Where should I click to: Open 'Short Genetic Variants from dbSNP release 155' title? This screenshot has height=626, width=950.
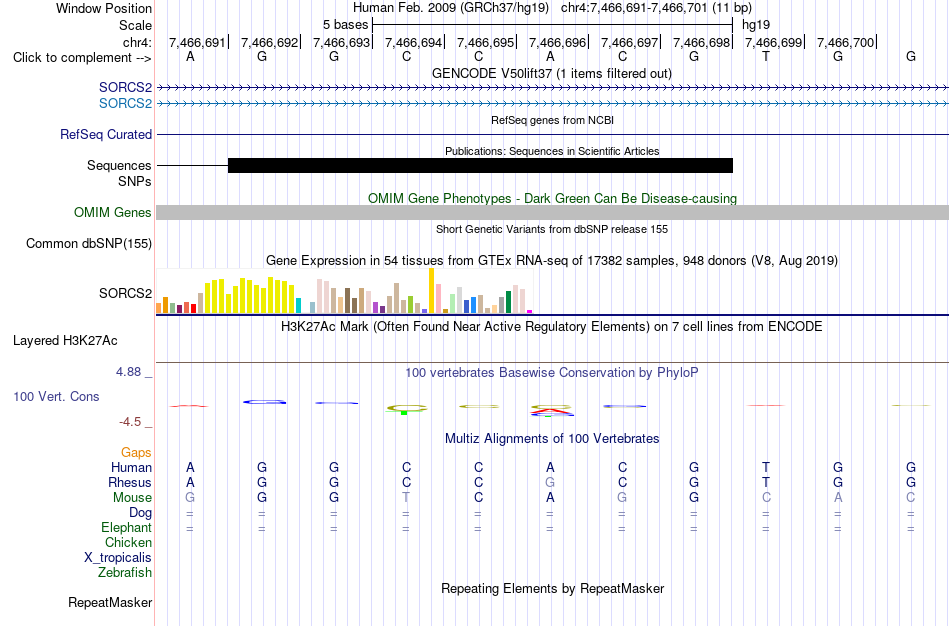click(552, 229)
